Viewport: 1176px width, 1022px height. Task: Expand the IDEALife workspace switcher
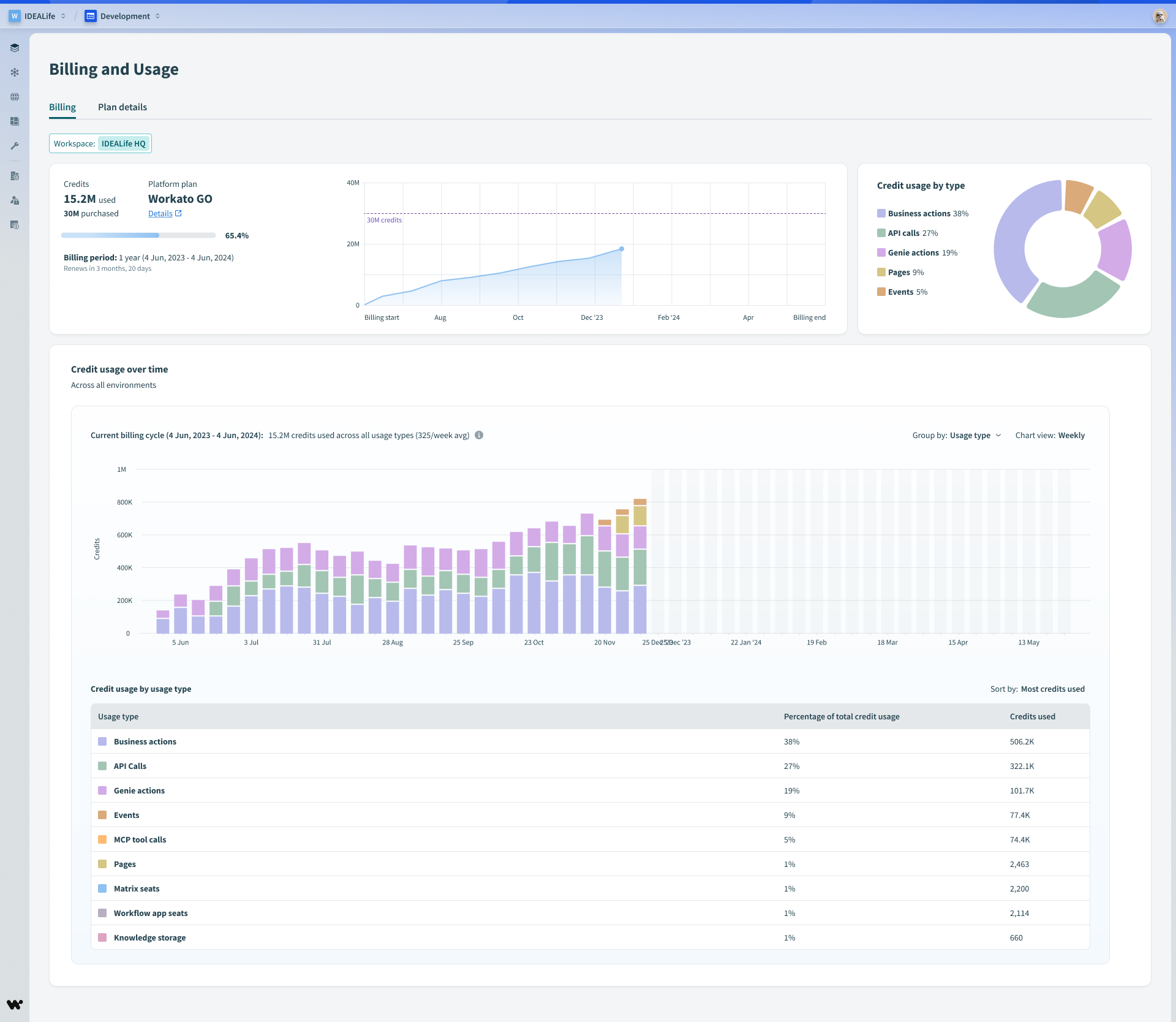point(63,16)
